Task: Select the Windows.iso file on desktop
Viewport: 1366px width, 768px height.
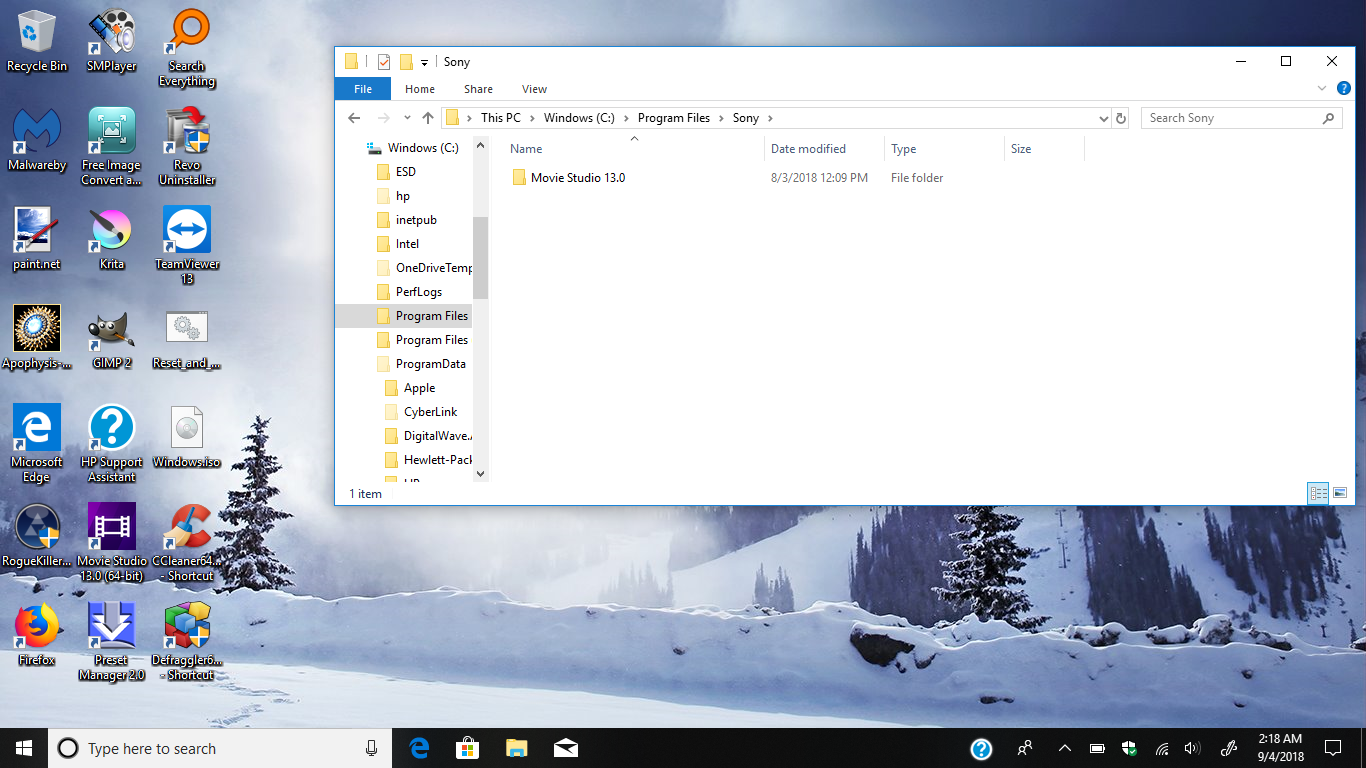Action: coord(187,437)
